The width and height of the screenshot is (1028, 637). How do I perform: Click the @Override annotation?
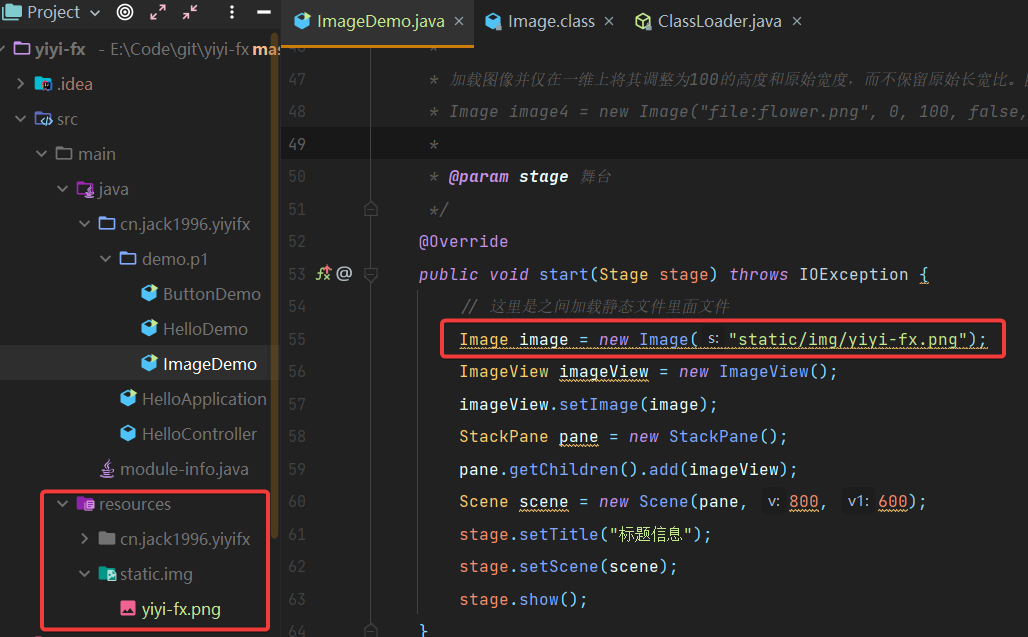[x=464, y=242]
